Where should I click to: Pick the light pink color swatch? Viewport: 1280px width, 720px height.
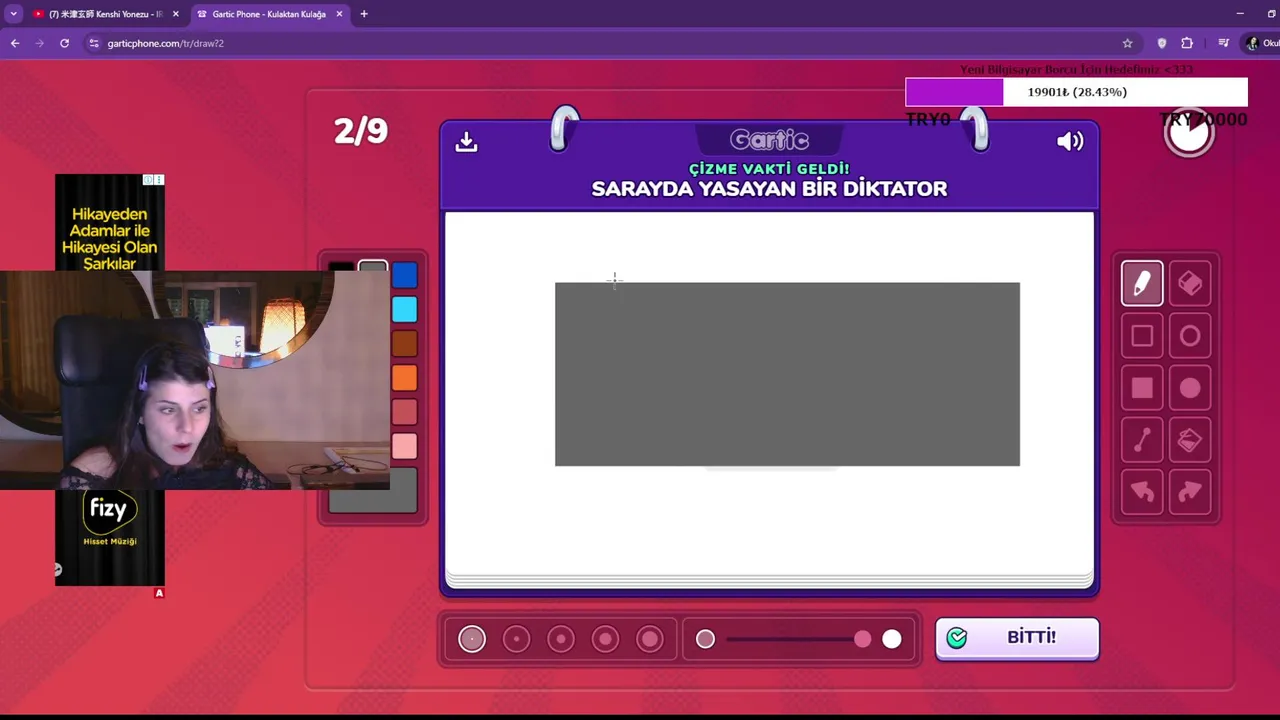pos(404,445)
